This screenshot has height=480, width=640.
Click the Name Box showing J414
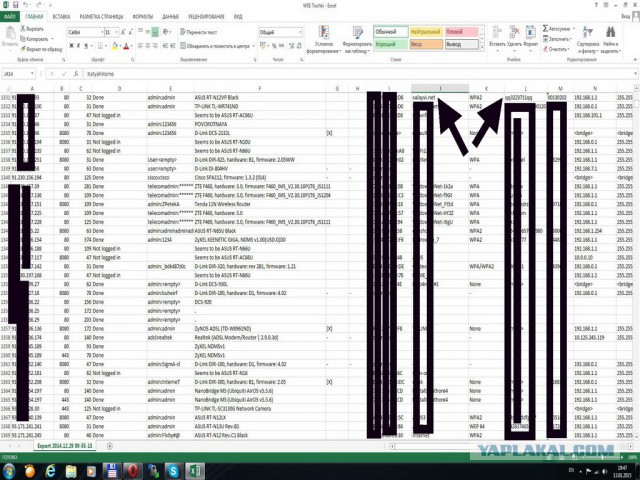[18, 74]
